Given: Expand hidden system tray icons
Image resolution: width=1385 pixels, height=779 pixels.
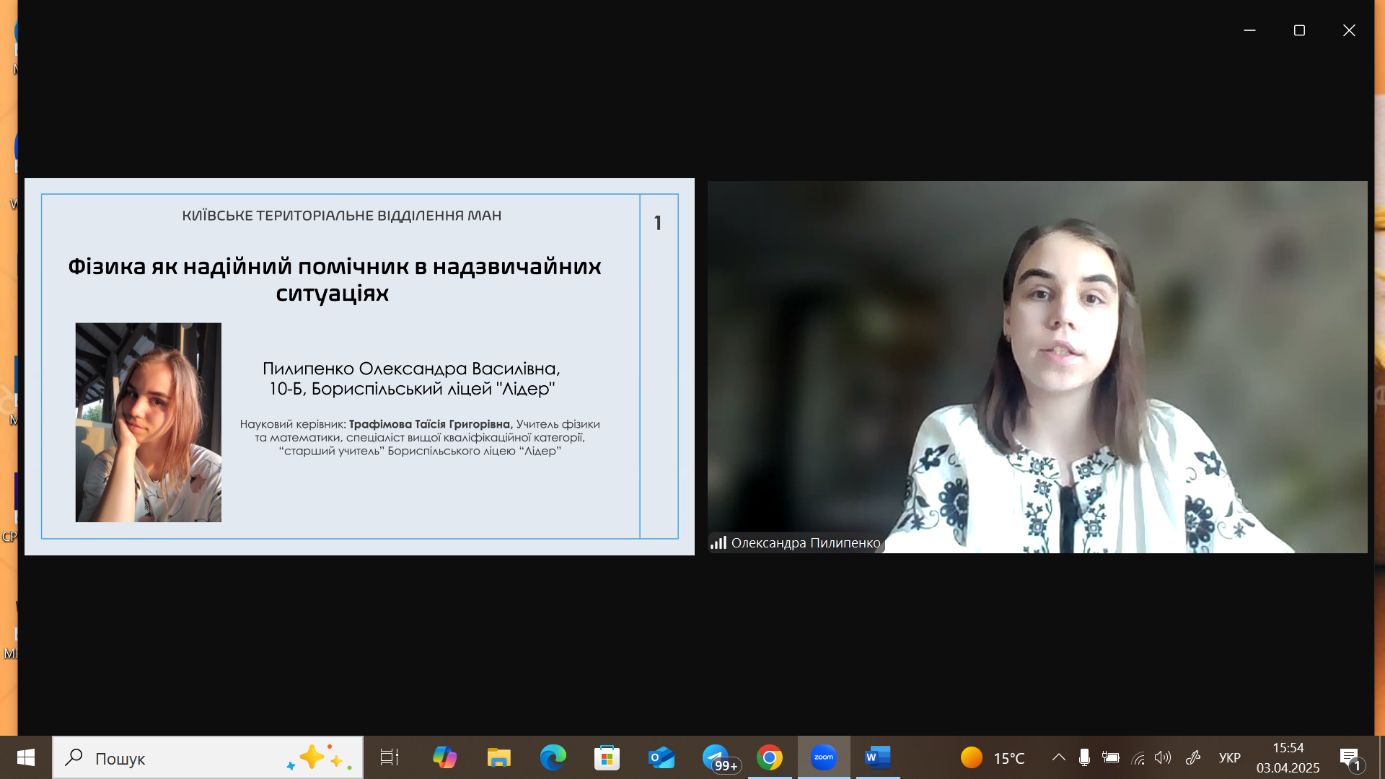Looking at the screenshot, I should point(1058,758).
